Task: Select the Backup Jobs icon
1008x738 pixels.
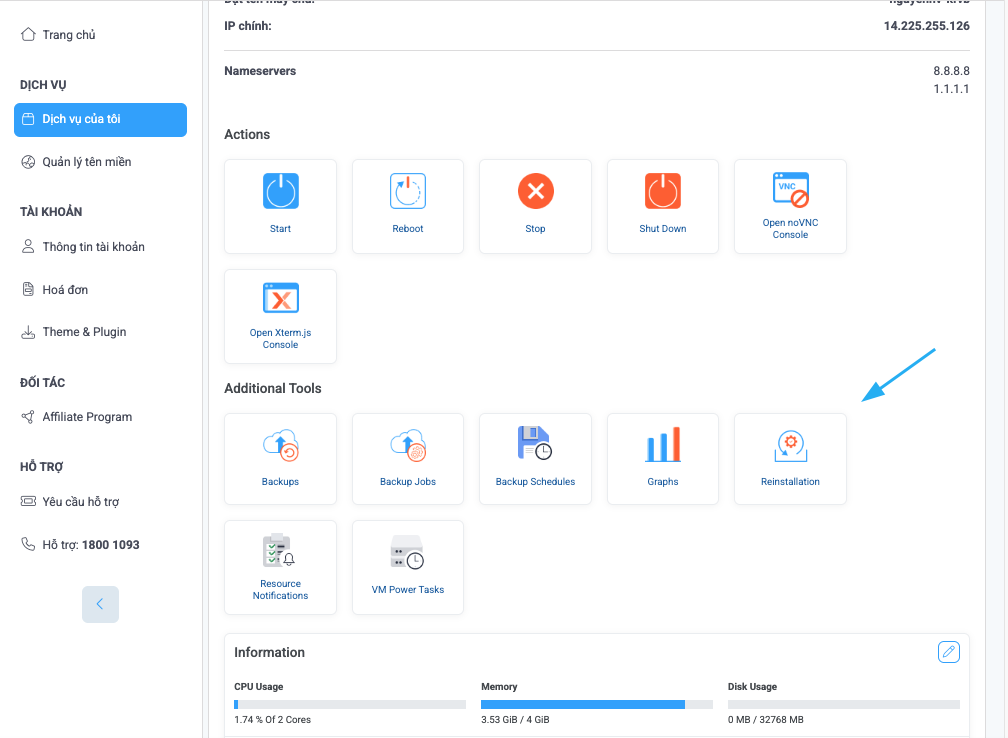Action: [x=407, y=443]
